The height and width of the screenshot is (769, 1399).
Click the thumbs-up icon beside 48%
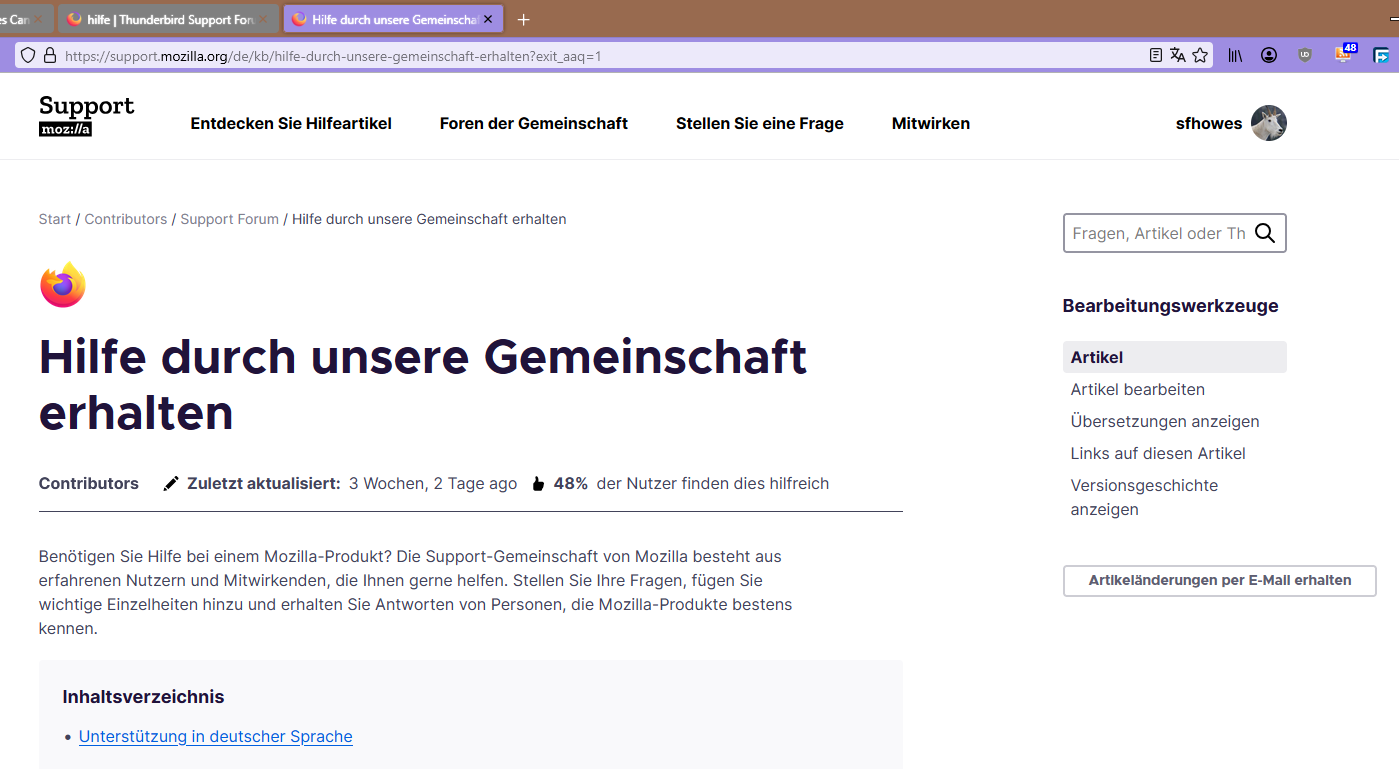(x=538, y=484)
